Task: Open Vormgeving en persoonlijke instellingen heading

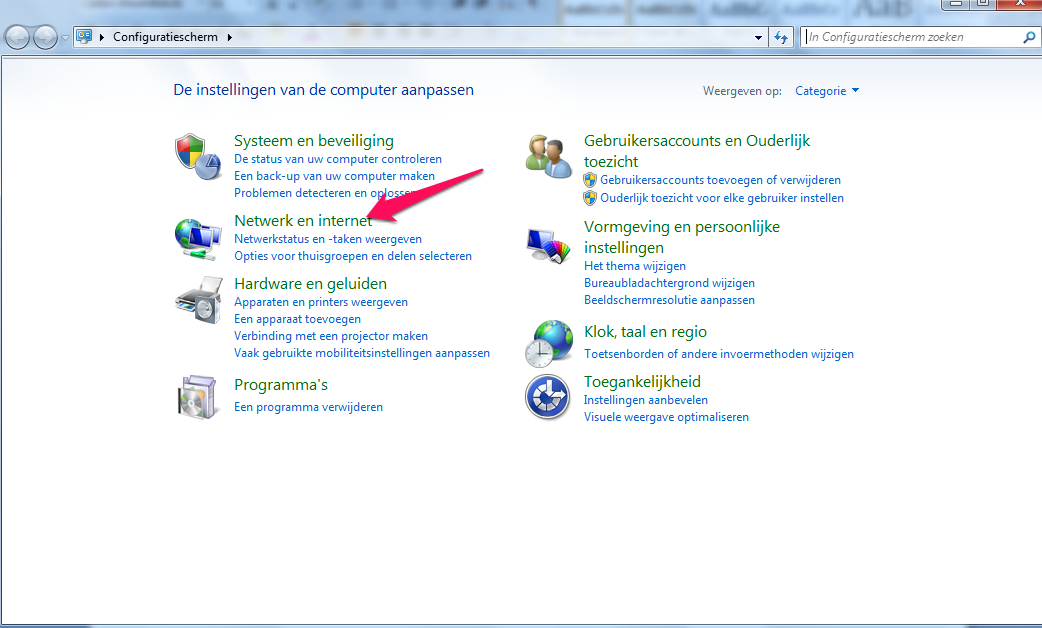Action: (682, 237)
